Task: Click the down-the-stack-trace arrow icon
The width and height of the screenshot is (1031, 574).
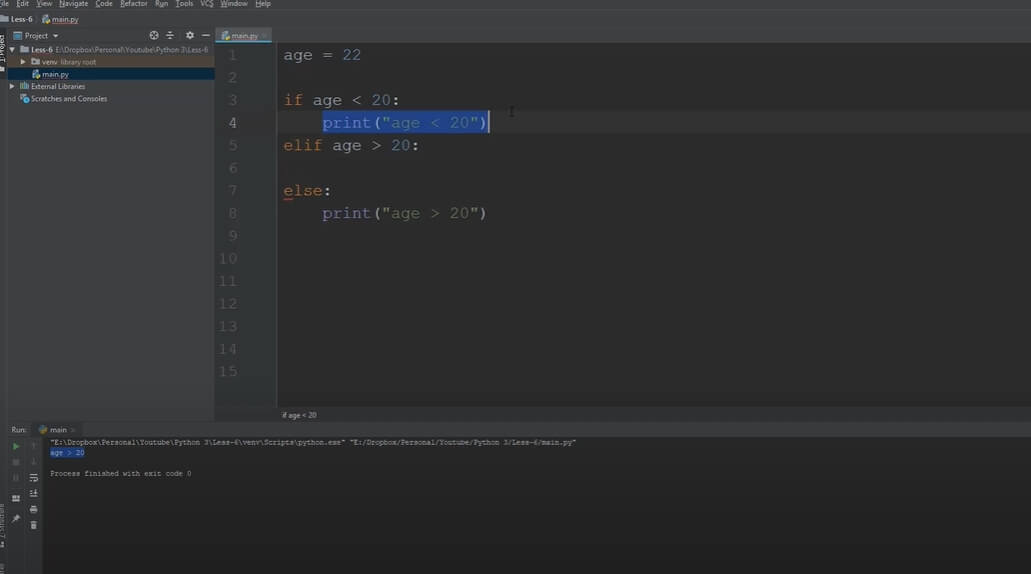Action: pyautogui.click(x=34, y=462)
